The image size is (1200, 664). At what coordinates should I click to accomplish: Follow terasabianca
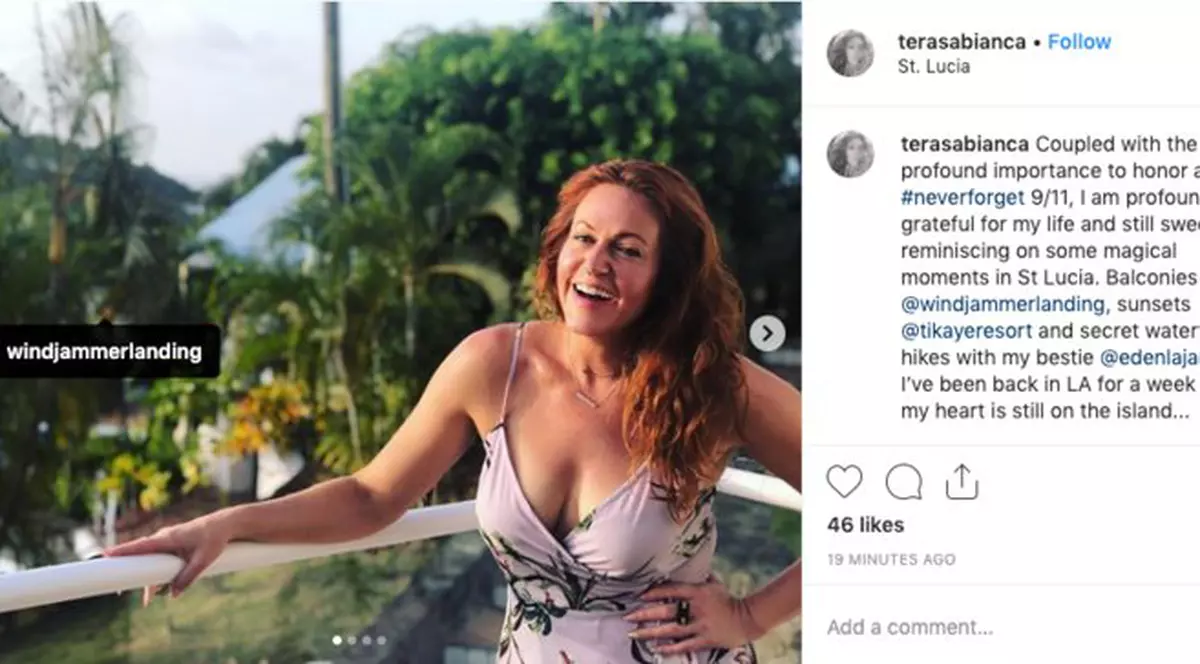(x=1079, y=41)
